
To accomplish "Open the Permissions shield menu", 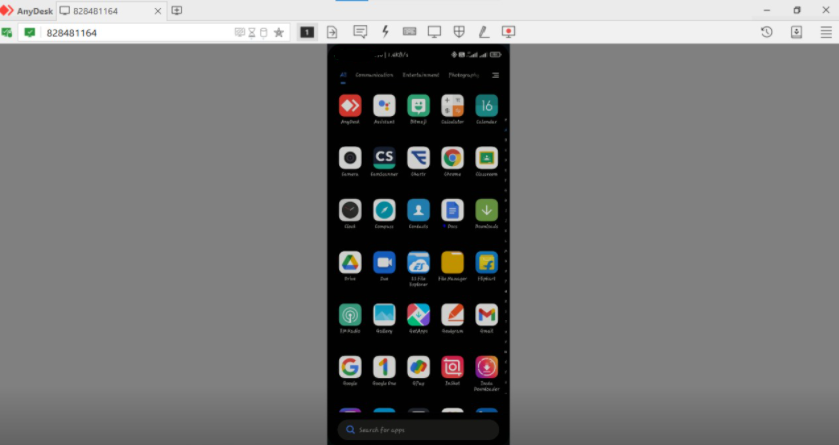I will pos(459,32).
